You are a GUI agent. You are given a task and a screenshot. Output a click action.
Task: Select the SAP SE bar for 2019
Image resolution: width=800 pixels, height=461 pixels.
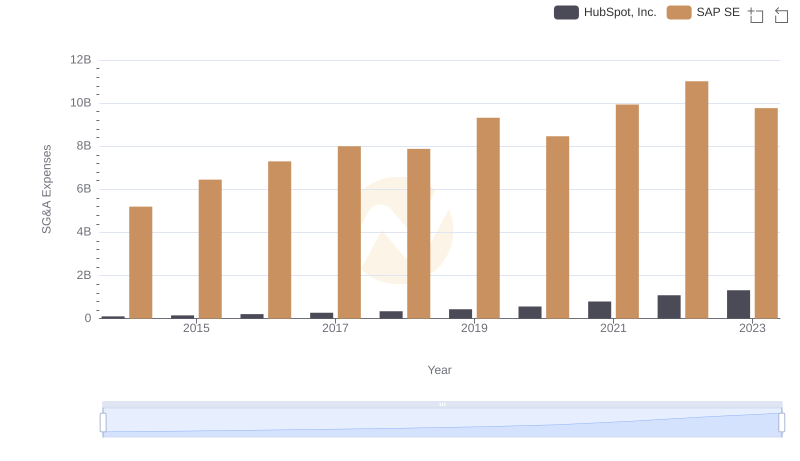[x=488, y=218]
